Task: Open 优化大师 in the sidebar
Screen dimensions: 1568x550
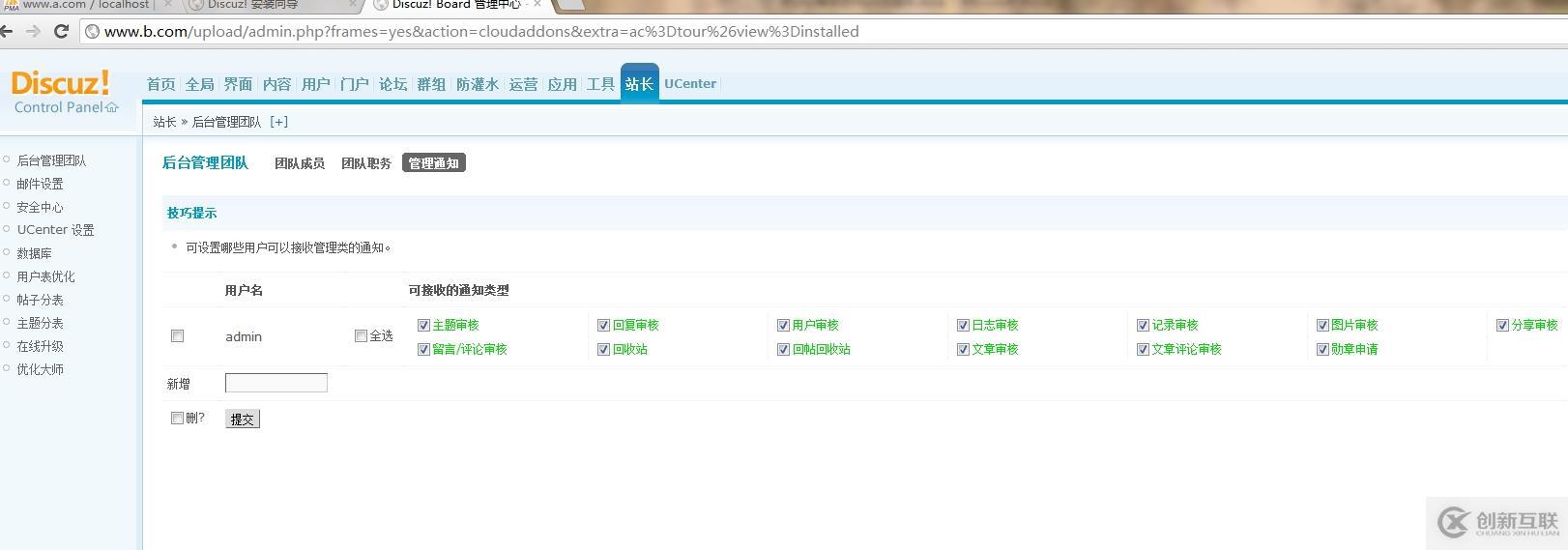Action: point(40,369)
